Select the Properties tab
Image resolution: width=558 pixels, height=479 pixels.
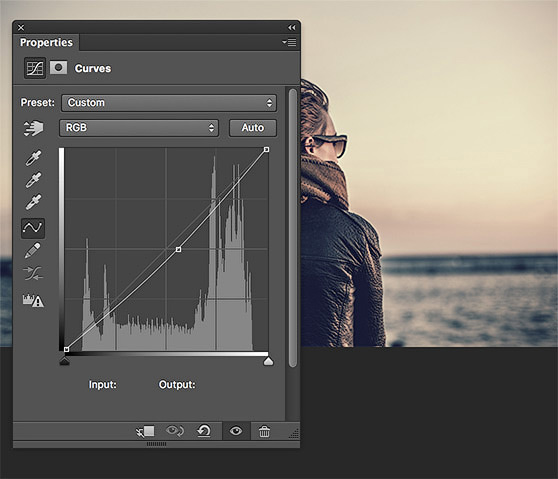click(x=46, y=42)
